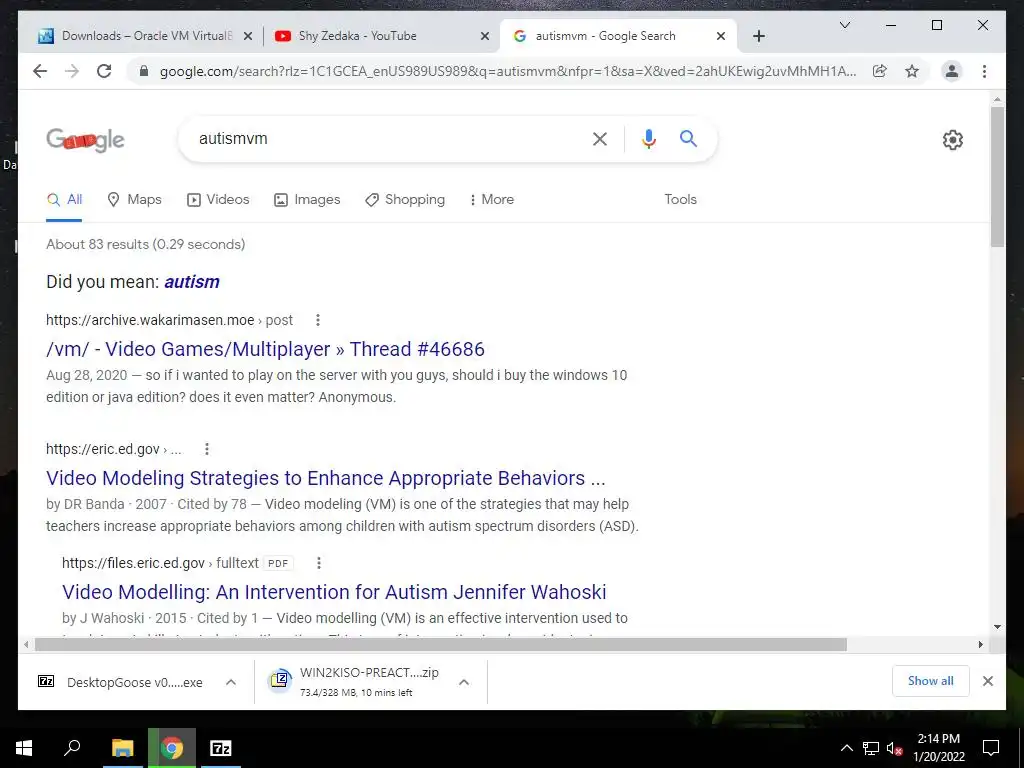Click the 'autism' did-you-mean suggestion
Screen dimensions: 1024x768
(x=191, y=281)
